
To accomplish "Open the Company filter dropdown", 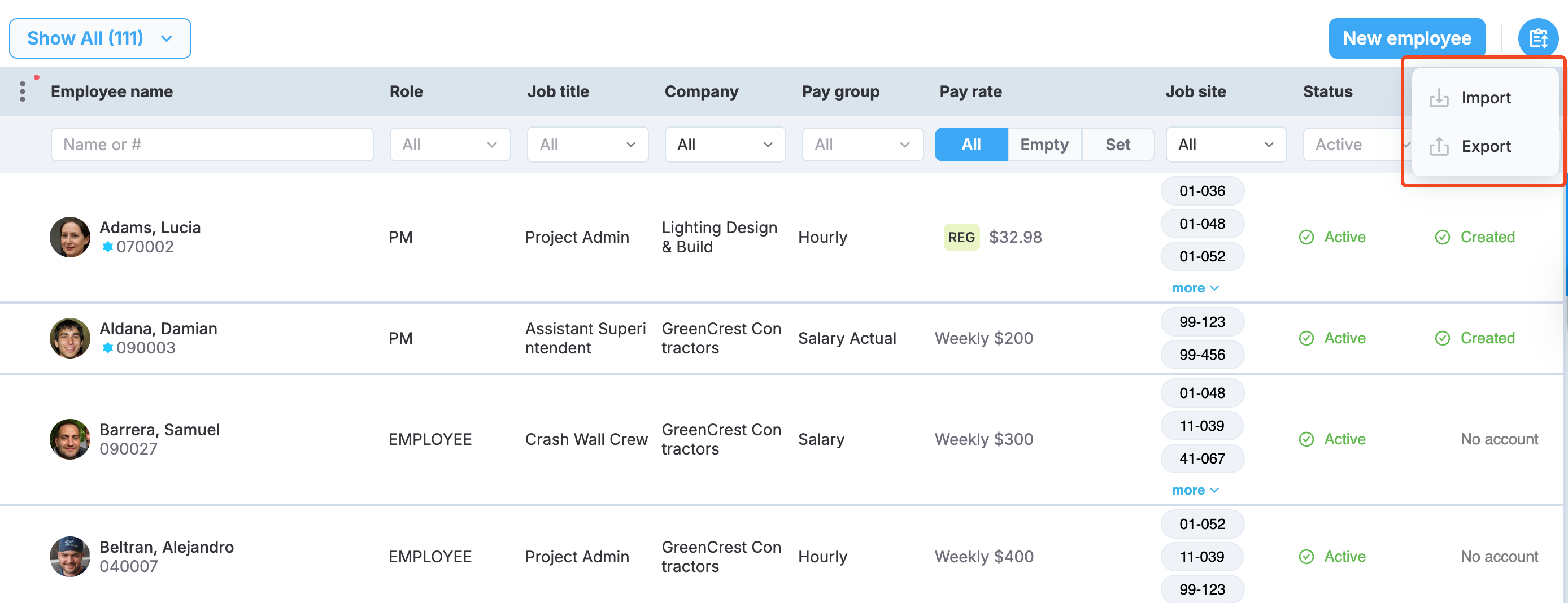I will click(x=725, y=144).
